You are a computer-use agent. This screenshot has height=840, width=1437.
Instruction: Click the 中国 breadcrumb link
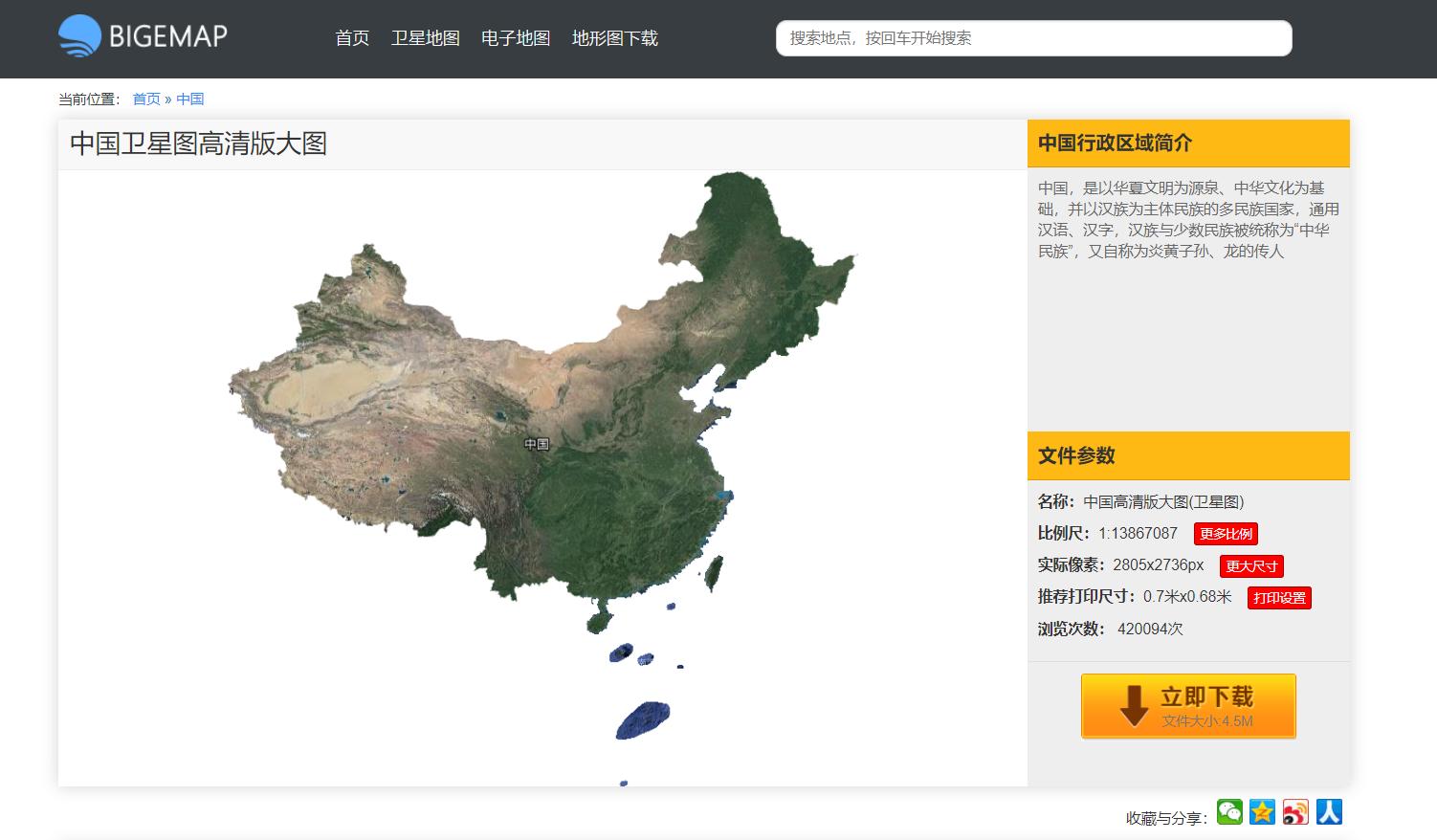tap(190, 99)
